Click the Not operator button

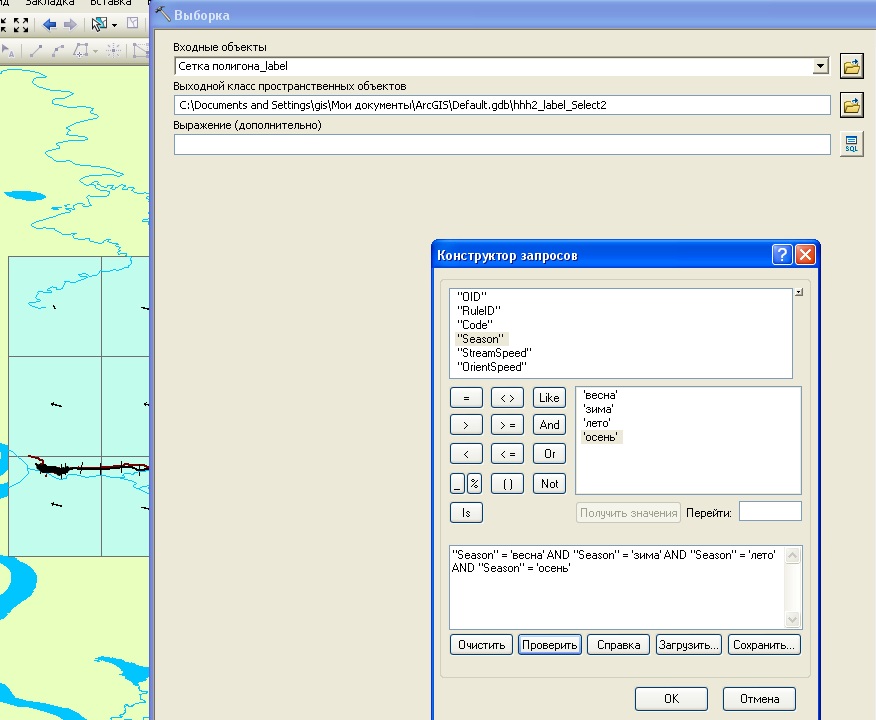(x=549, y=484)
